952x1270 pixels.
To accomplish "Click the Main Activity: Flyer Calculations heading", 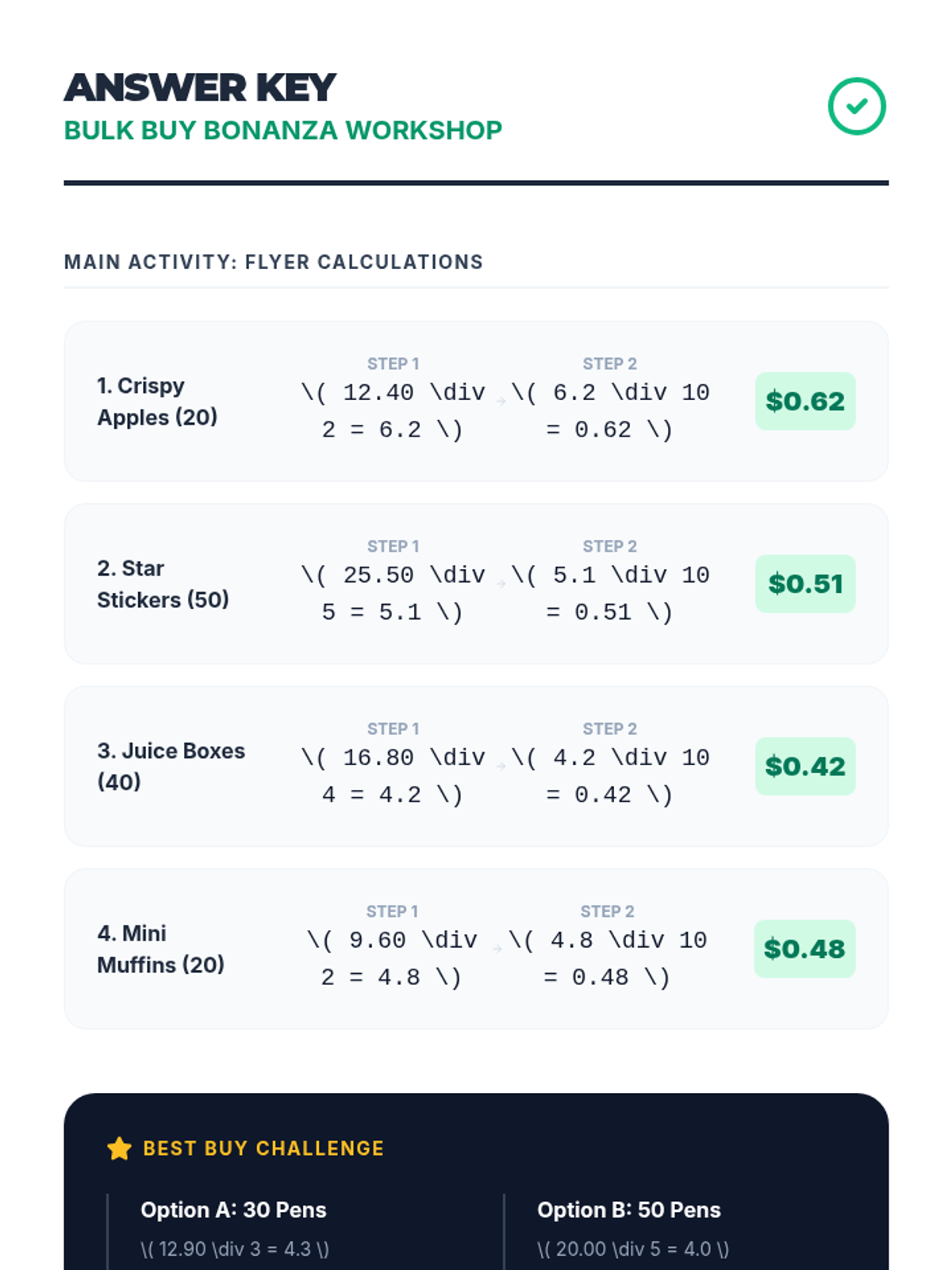I will (274, 262).
